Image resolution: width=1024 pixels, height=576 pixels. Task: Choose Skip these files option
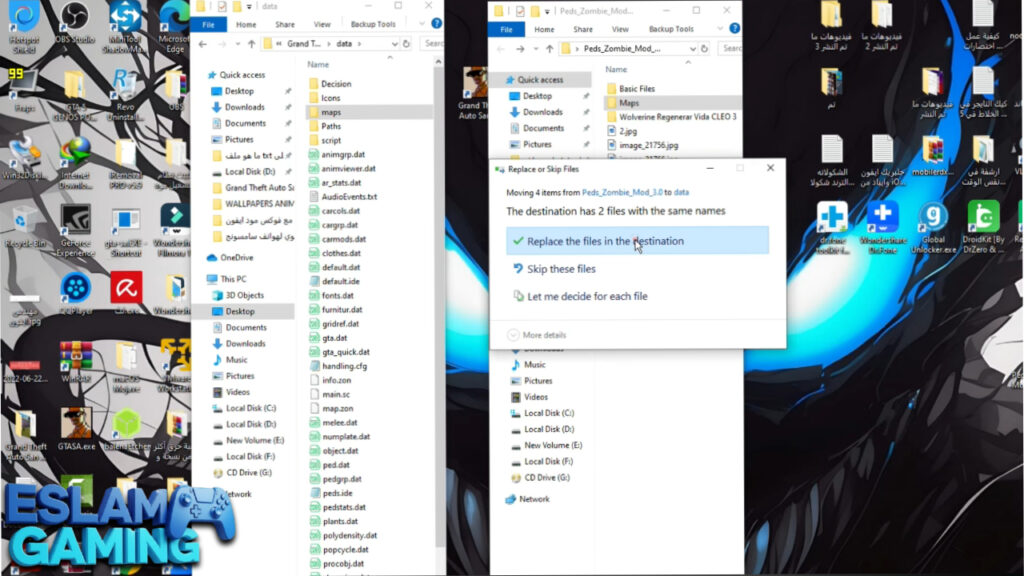pos(560,269)
